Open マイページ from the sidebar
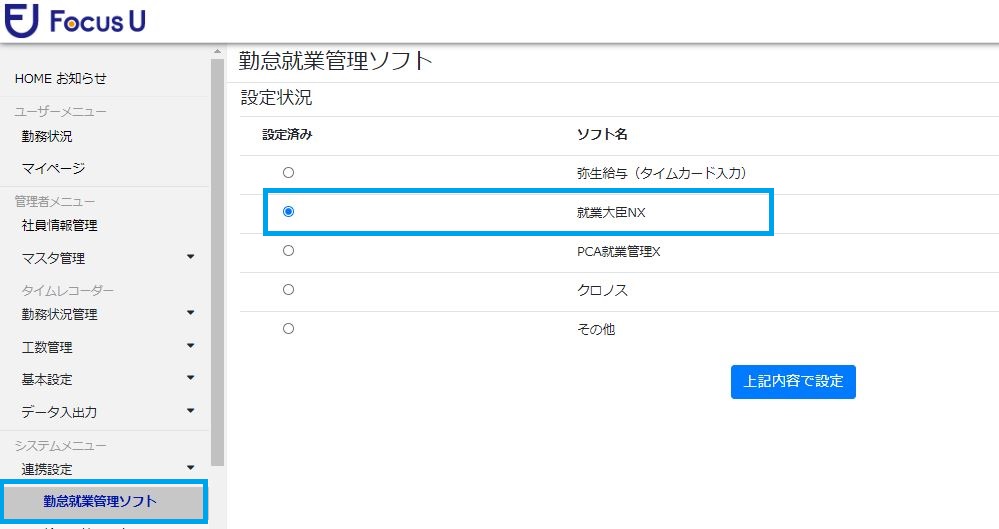Image resolution: width=999 pixels, height=529 pixels. click(54, 168)
